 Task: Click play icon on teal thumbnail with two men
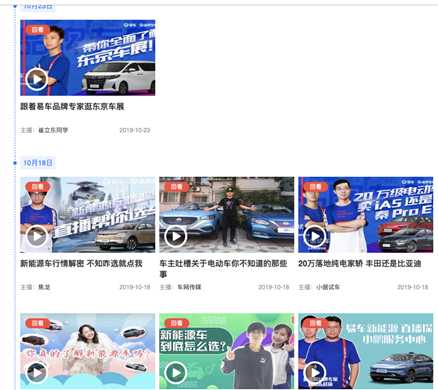coord(314,373)
